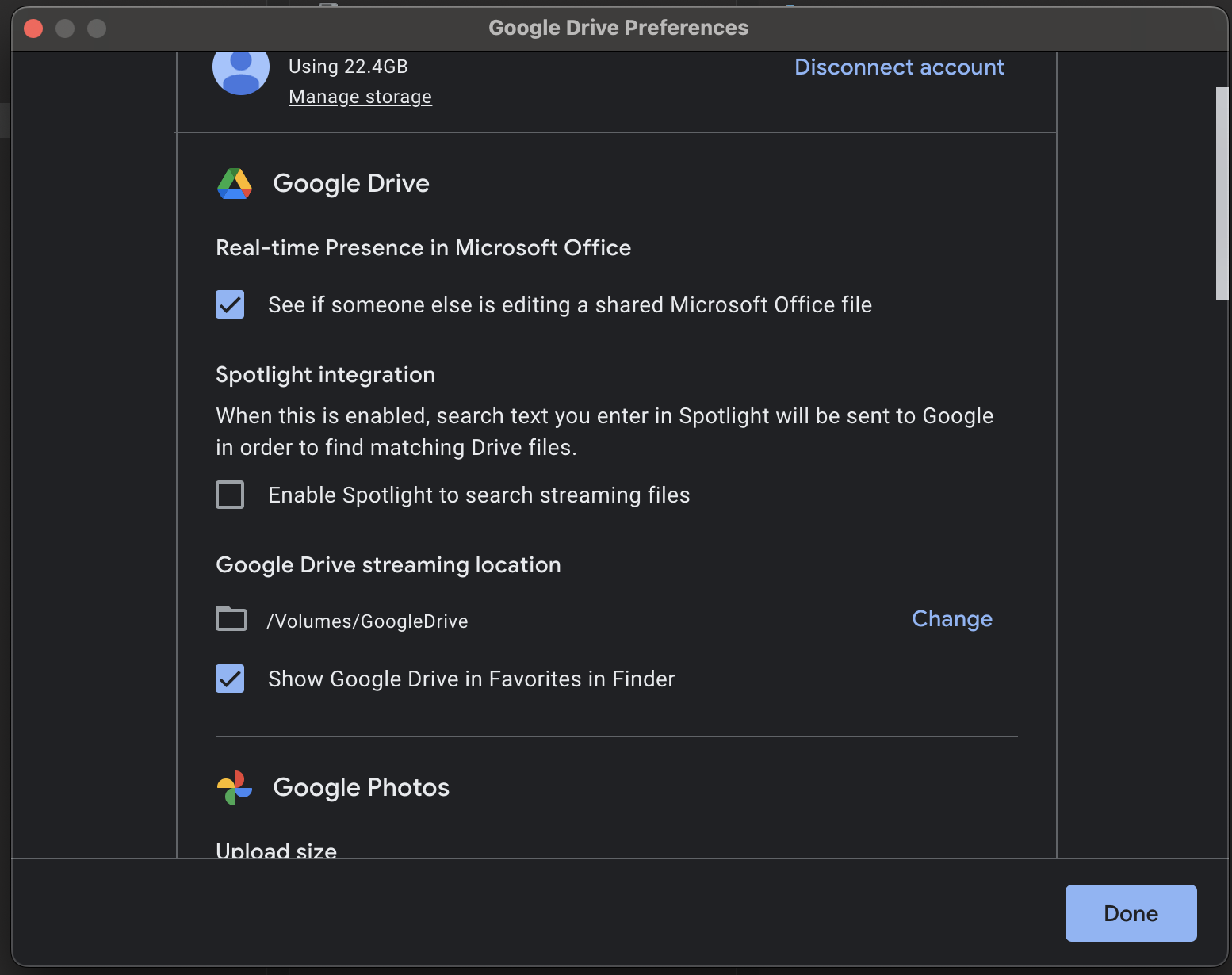Change the Google Drive streaming location
The image size is (1232, 975).
tap(951, 619)
